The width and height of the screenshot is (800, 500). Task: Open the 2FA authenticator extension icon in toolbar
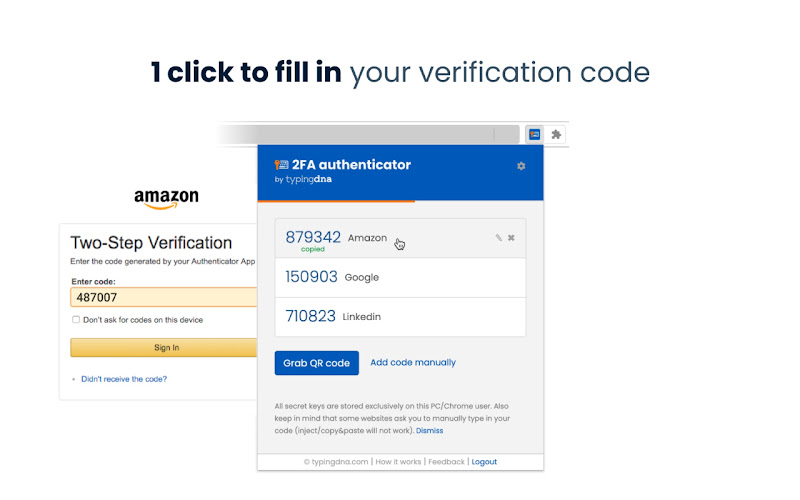coord(534,135)
